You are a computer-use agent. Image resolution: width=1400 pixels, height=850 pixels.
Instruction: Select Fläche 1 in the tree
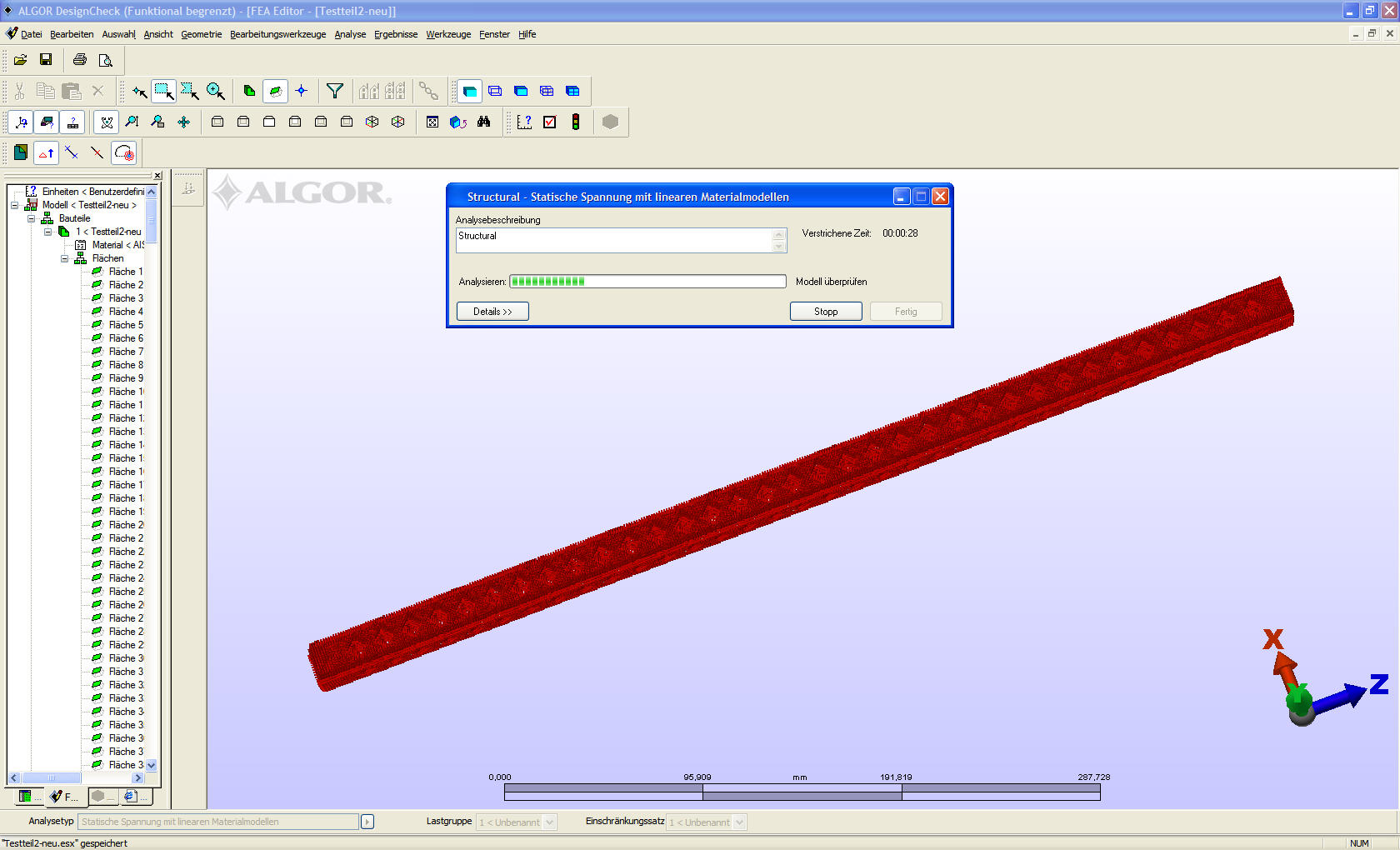click(126, 272)
